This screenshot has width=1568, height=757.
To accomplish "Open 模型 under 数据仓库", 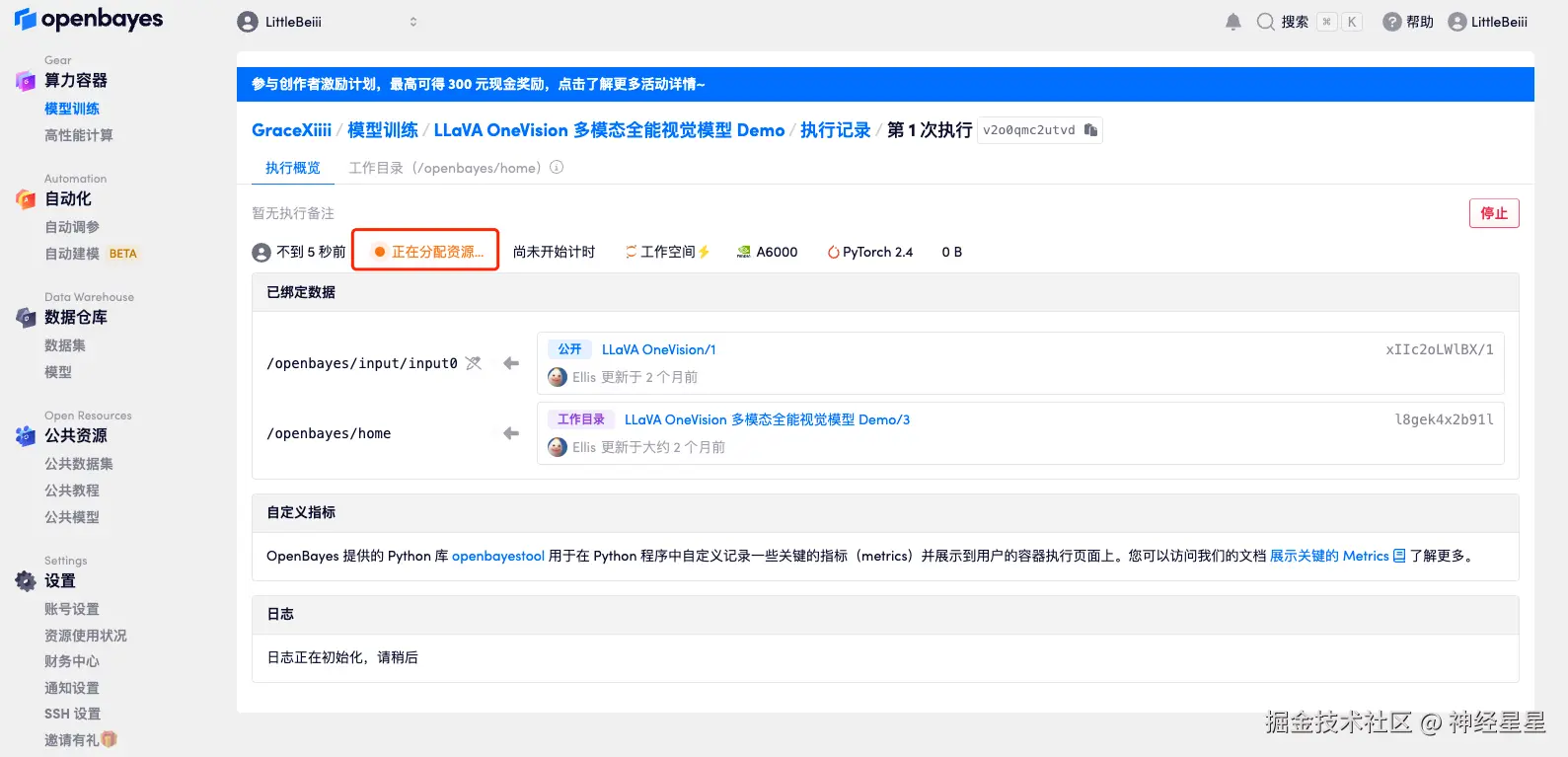I will [58, 372].
